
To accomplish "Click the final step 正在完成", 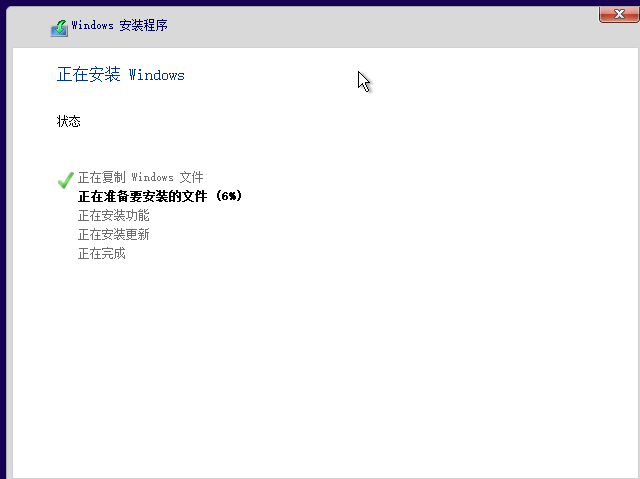I will pyautogui.click(x=102, y=254).
